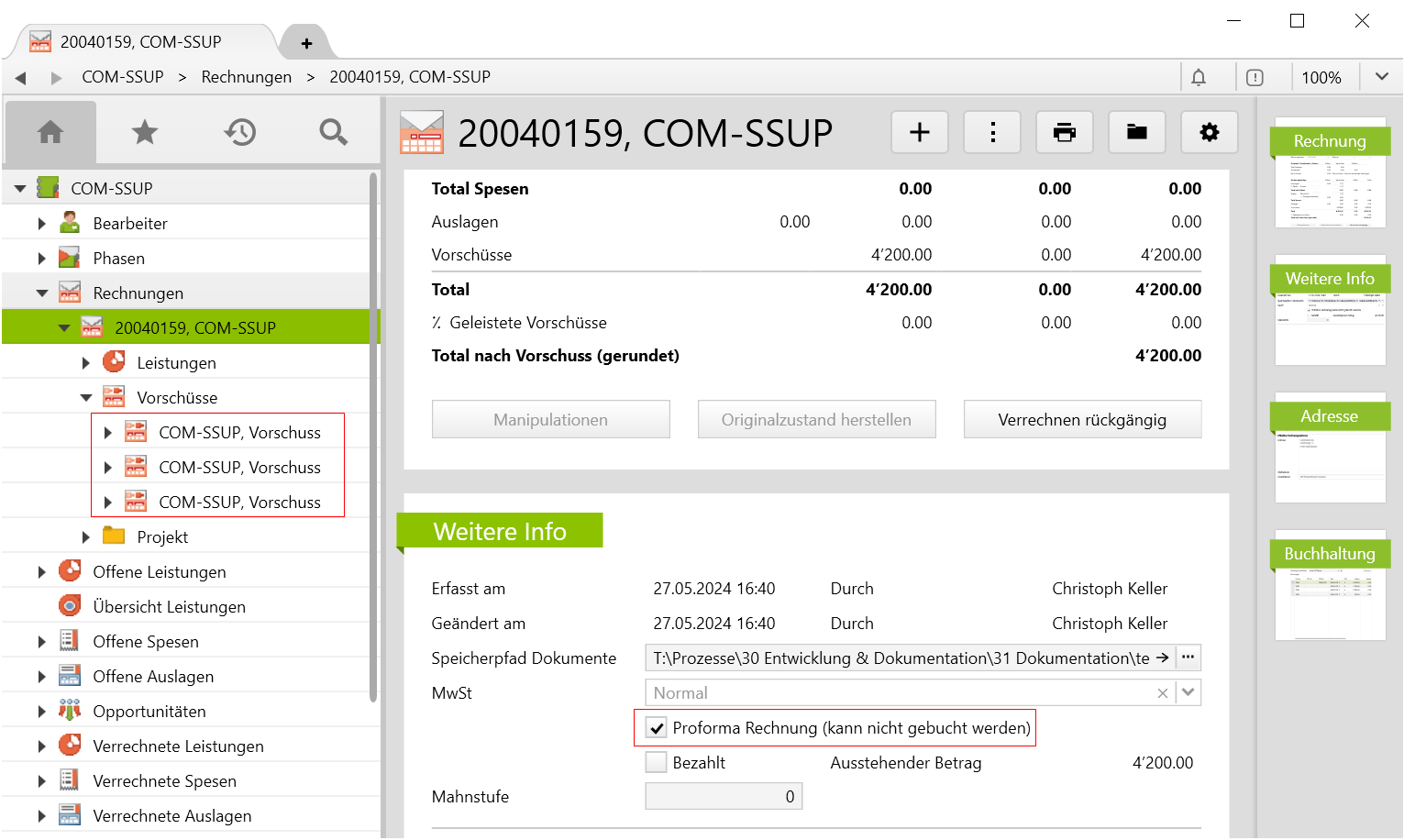The height and width of the screenshot is (840, 1404).
Task: Open the three-dot more options menu
Action: (x=992, y=133)
